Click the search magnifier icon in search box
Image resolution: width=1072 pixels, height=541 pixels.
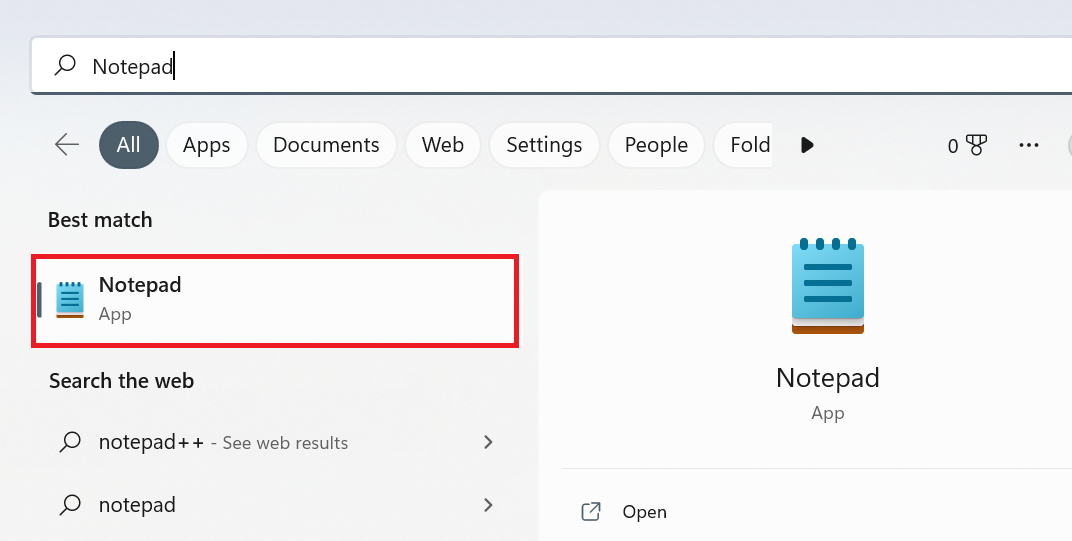(x=65, y=65)
